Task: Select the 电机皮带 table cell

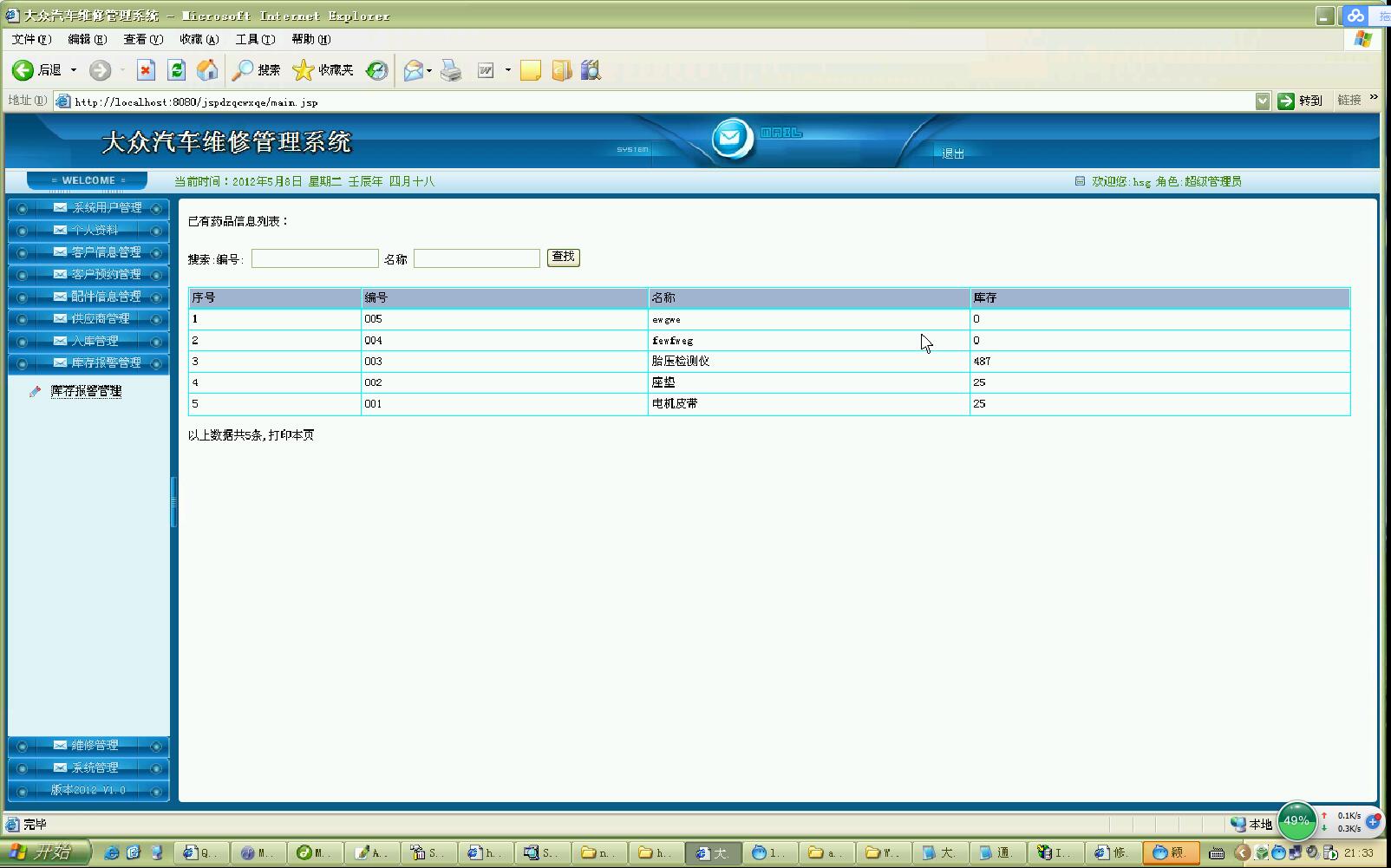Action: 809,404
